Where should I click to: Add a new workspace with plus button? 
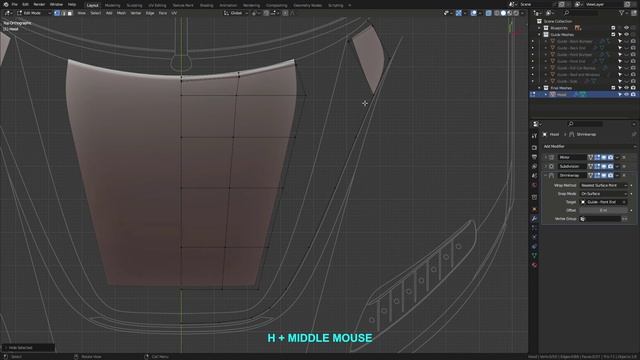pyautogui.click(x=349, y=5)
